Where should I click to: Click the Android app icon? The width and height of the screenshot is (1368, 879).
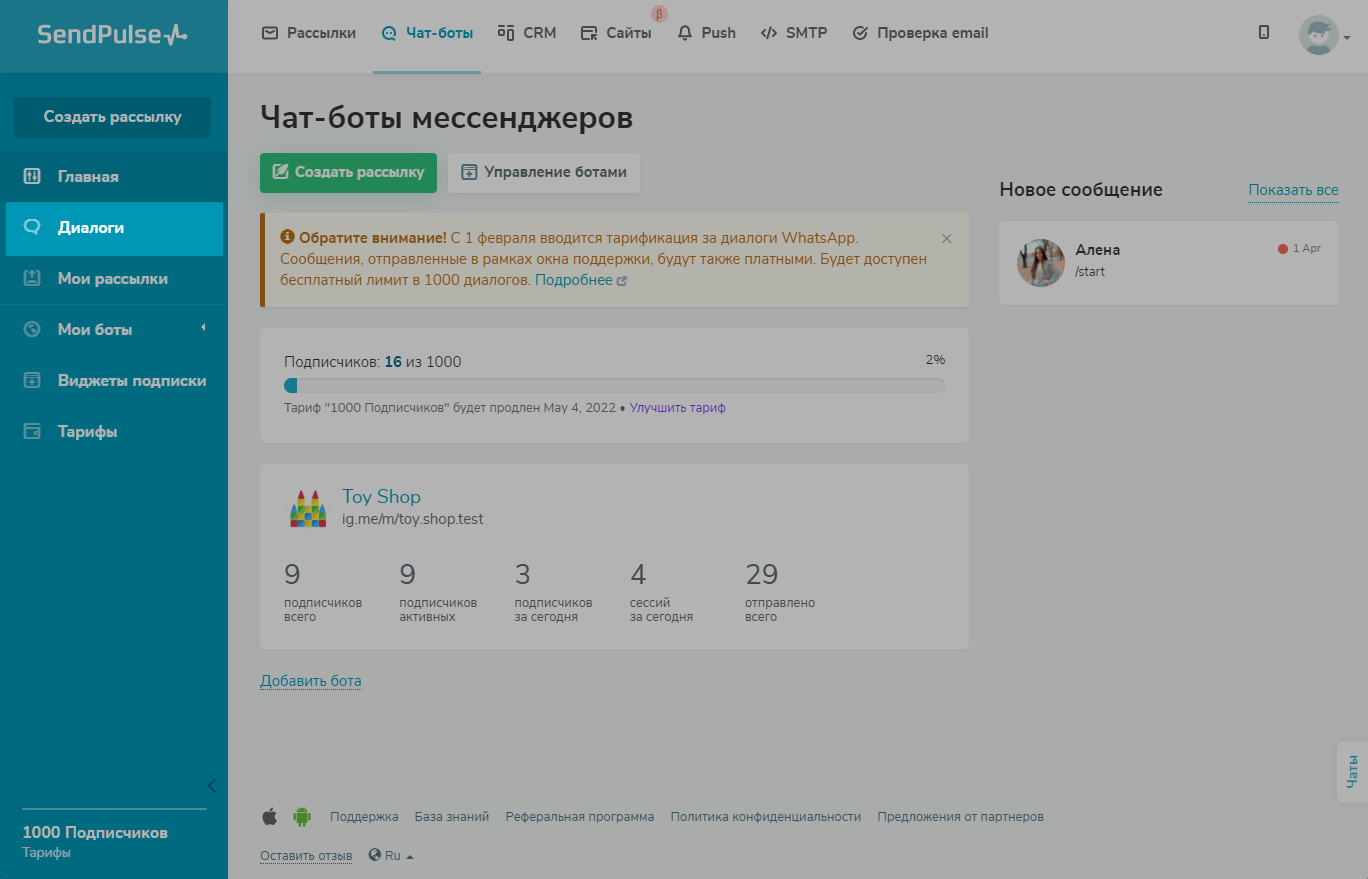[x=302, y=817]
